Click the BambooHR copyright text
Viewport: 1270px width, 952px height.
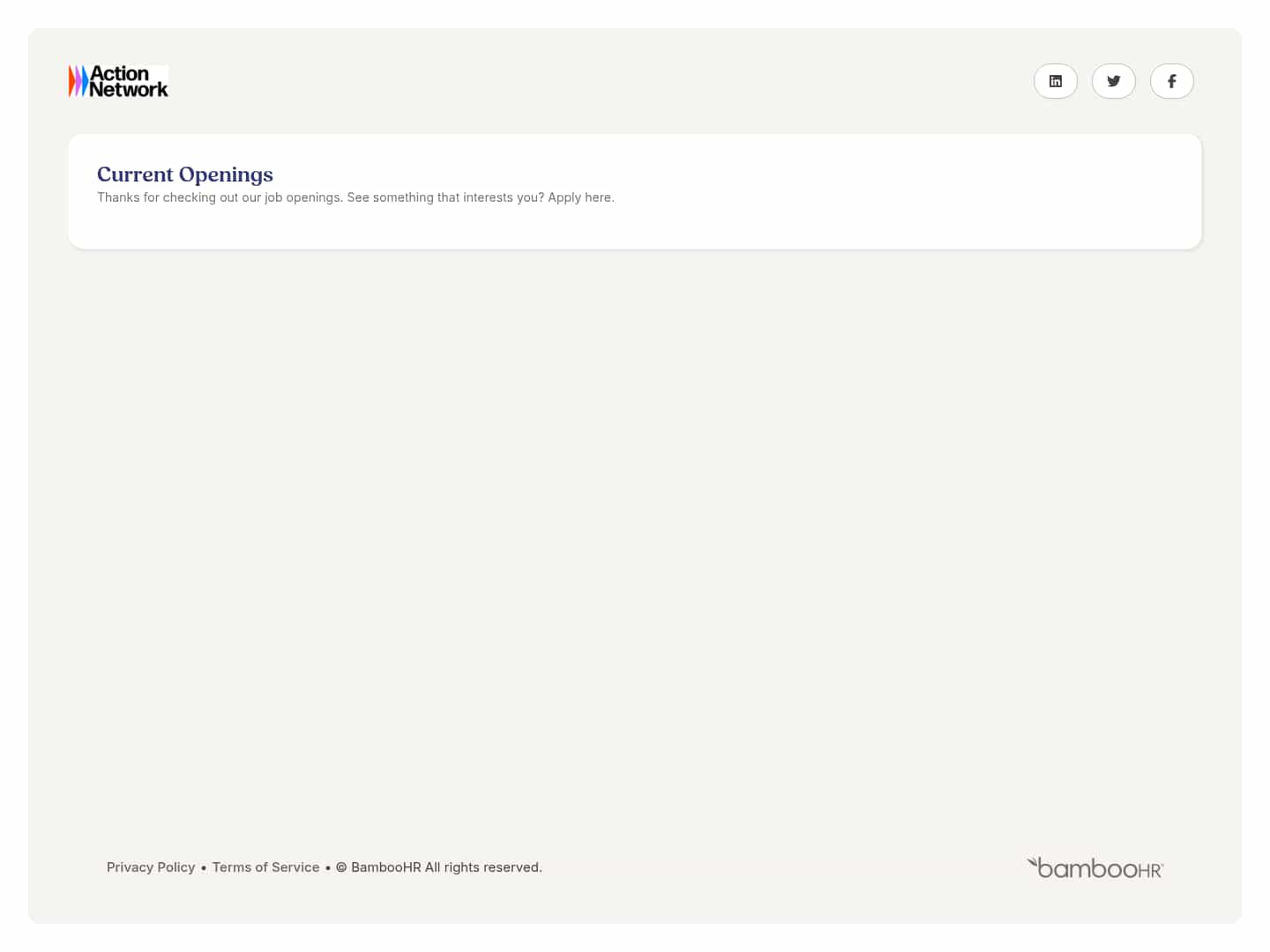point(438,866)
